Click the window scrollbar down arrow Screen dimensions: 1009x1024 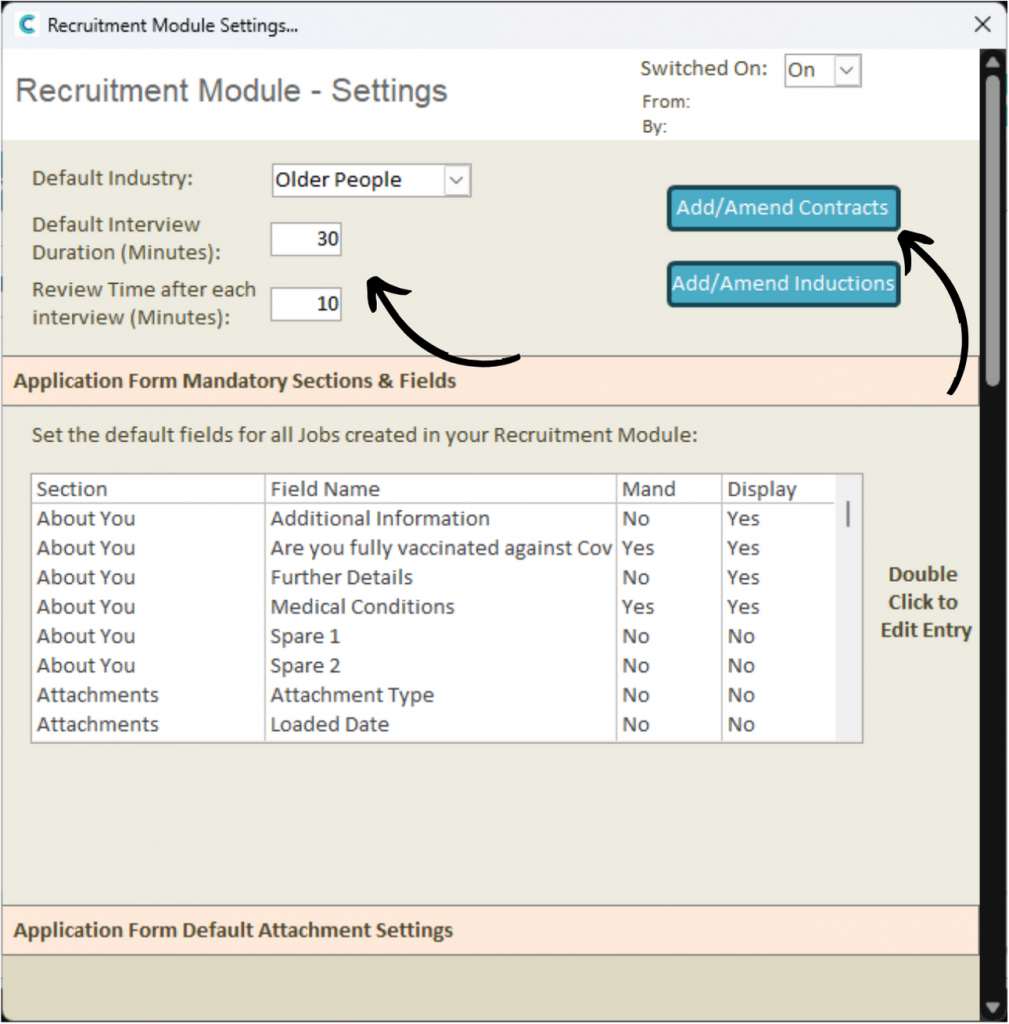pyautogui.click(x=993, y=1008)
